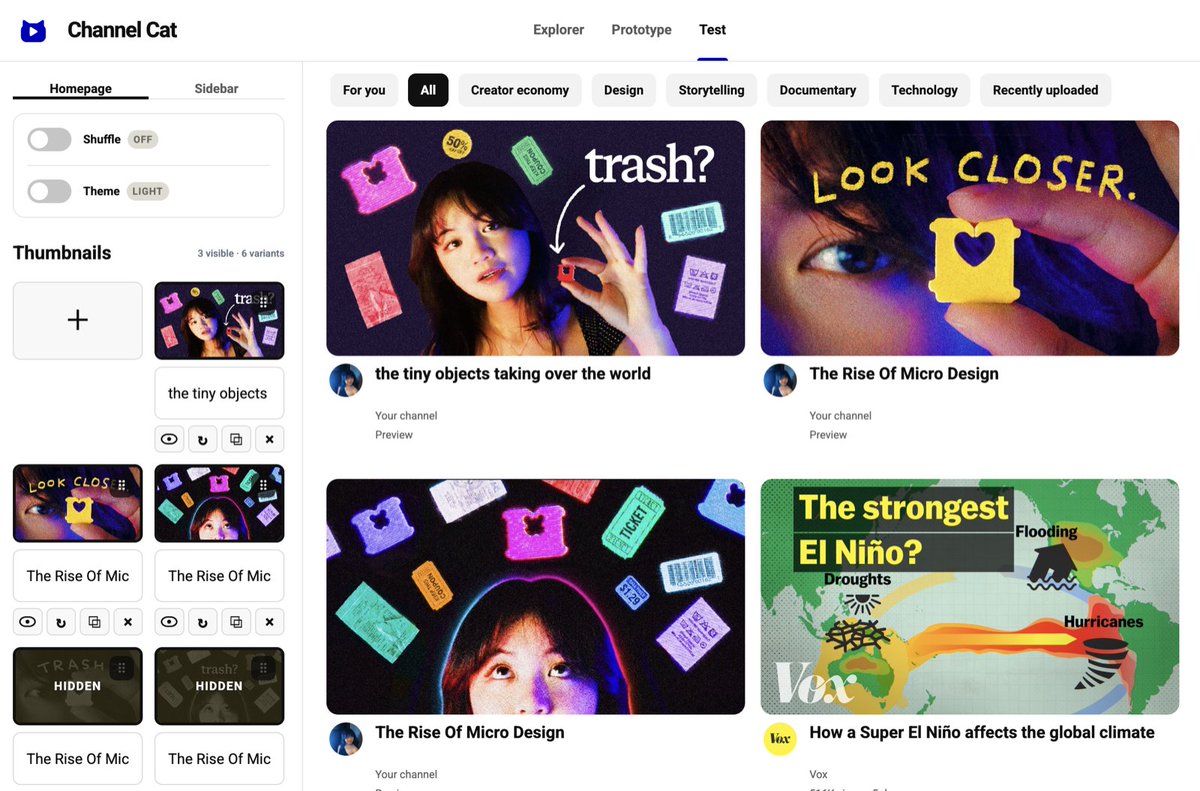This screenshot has width=1200, height=791.
Task: Switch to the Sidebar panel tab
Action: (x=216, y=88)
